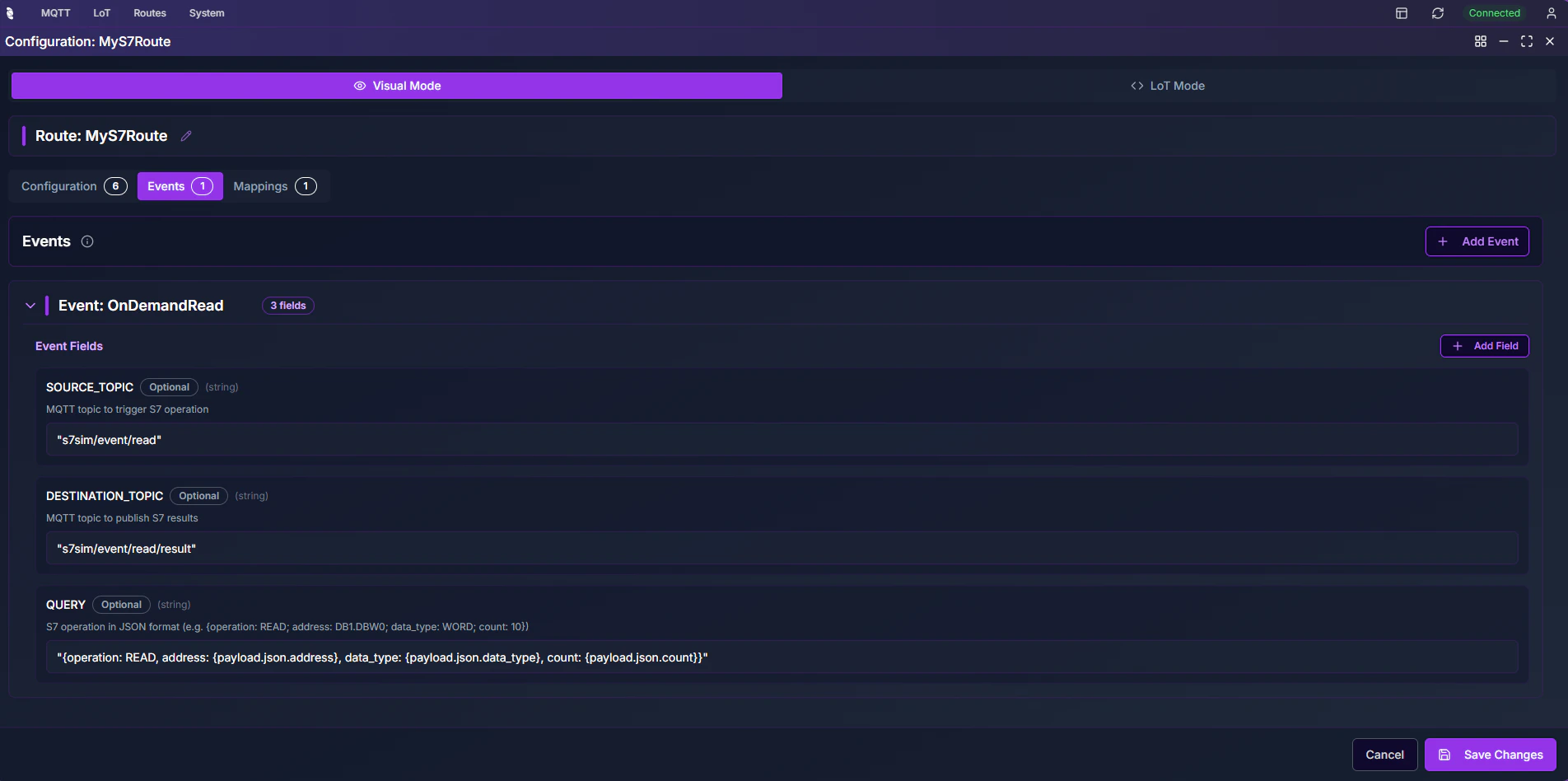Toggle fullscreen for the configuration window
The image size is (1568, 781).
click(1527, 41)
